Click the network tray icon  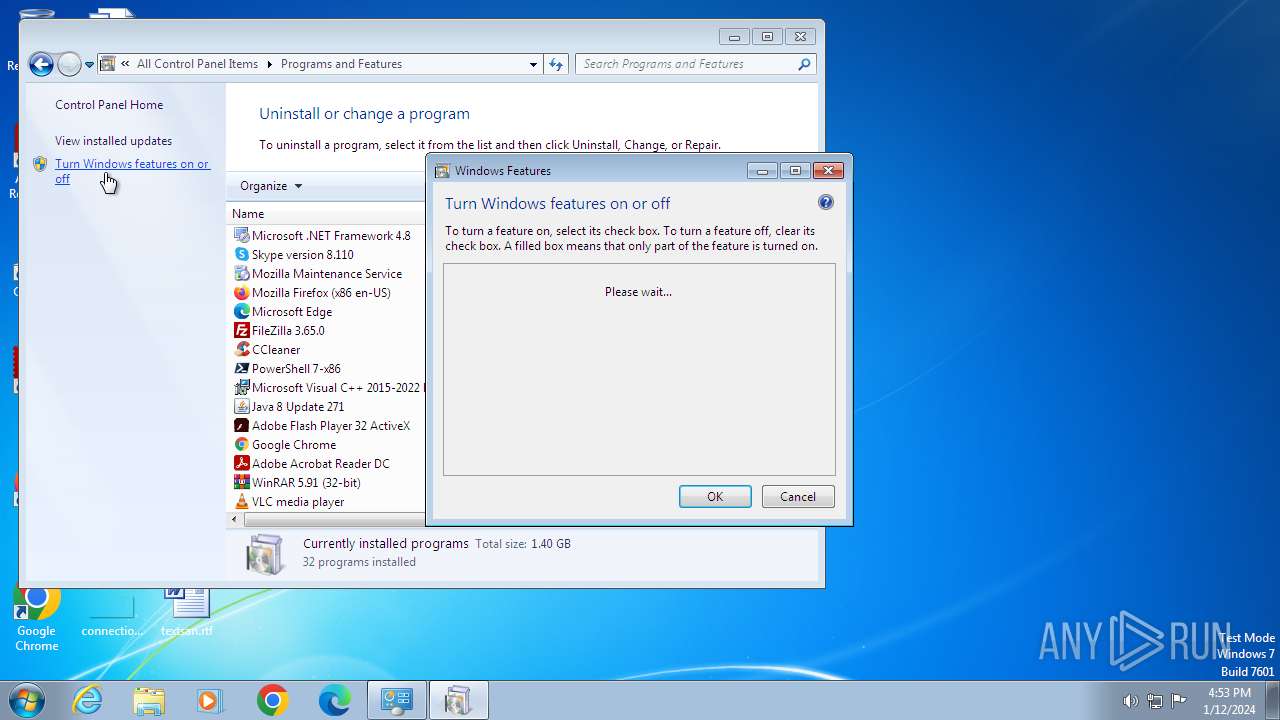click(1155, 701)
